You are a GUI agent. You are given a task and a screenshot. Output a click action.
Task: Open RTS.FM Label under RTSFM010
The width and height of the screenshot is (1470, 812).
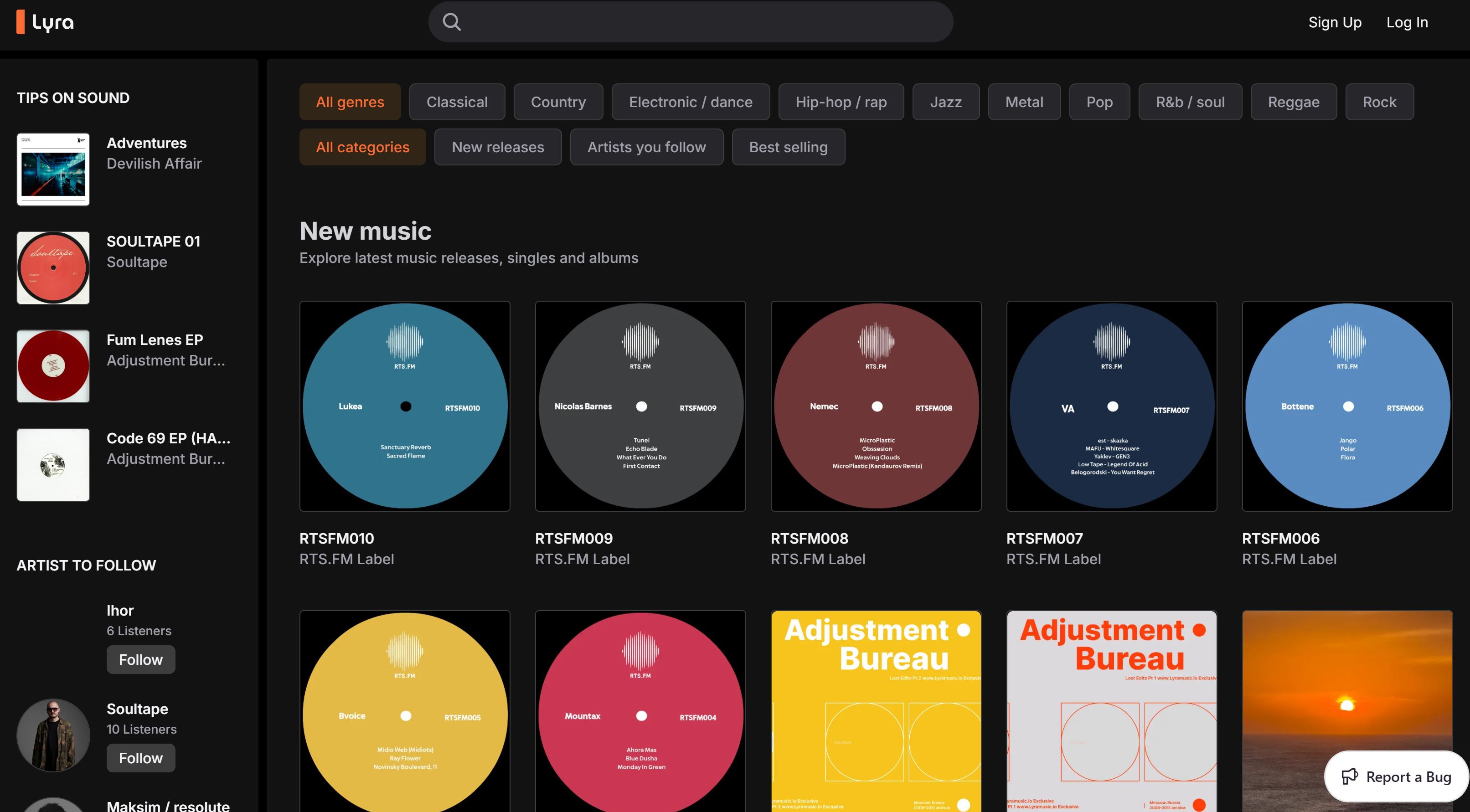point(346,559)
